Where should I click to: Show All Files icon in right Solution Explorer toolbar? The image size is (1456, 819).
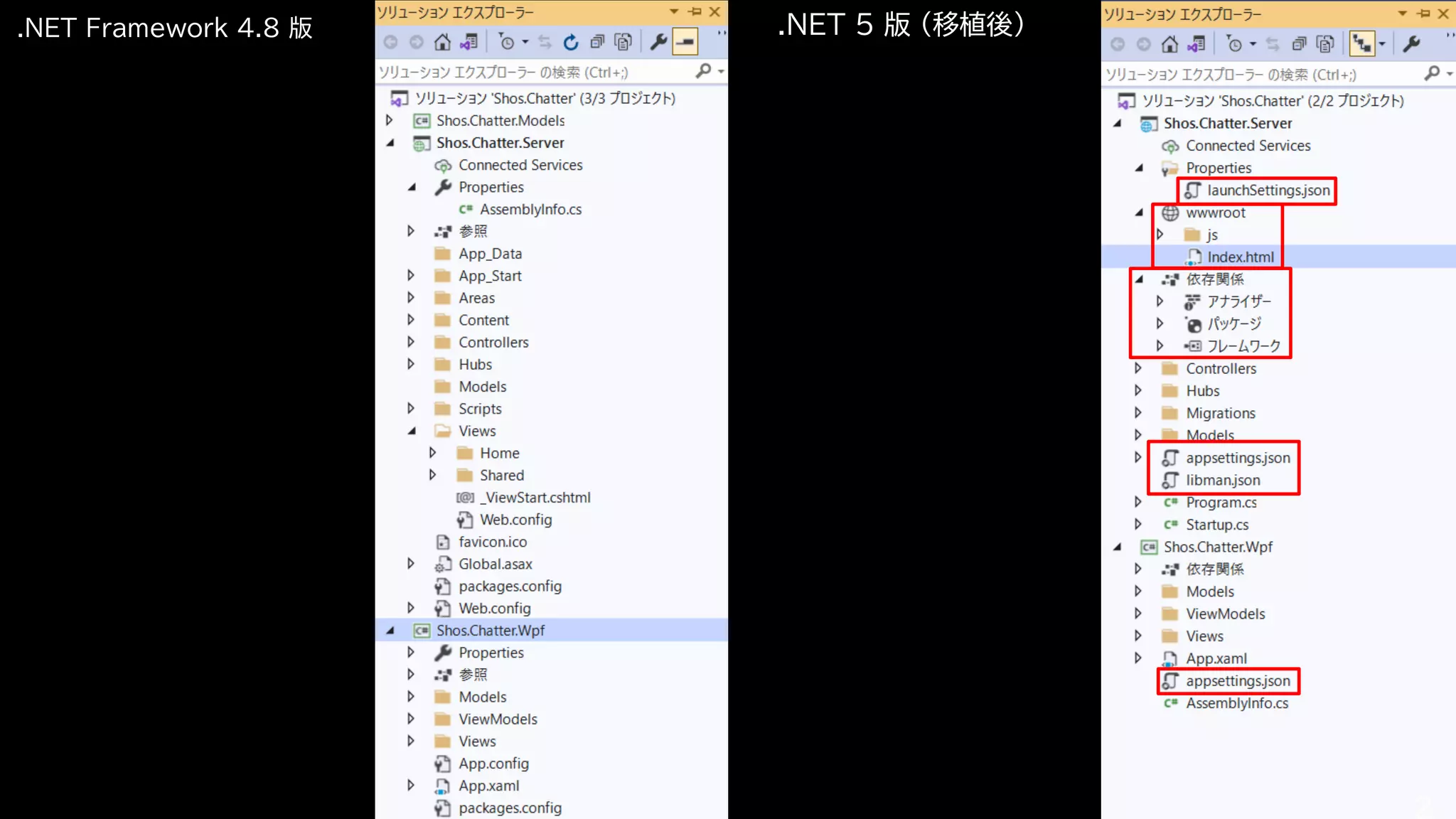coord(1325,44)
